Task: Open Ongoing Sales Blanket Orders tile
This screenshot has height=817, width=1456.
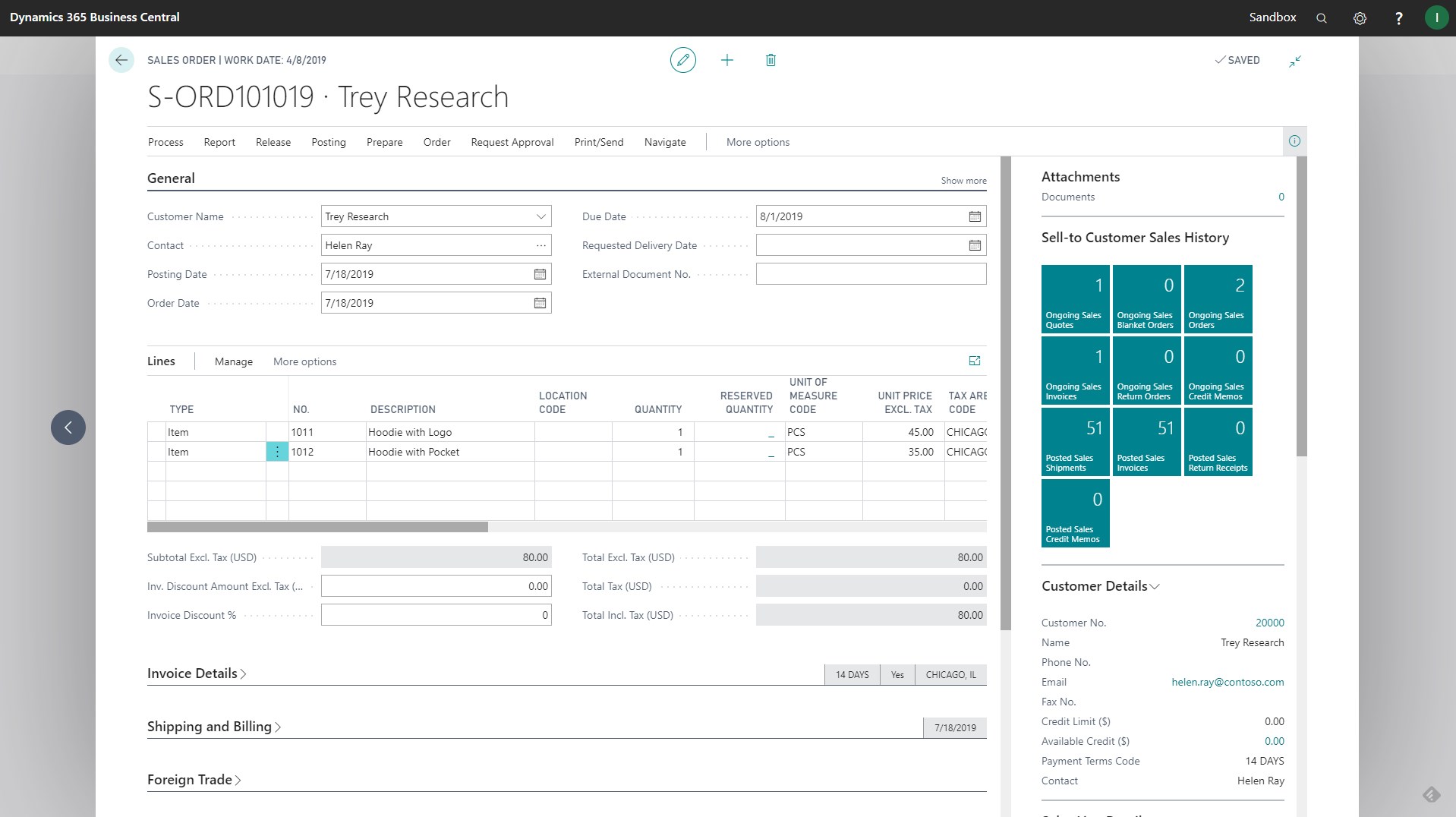Action: pos(1147,299)
